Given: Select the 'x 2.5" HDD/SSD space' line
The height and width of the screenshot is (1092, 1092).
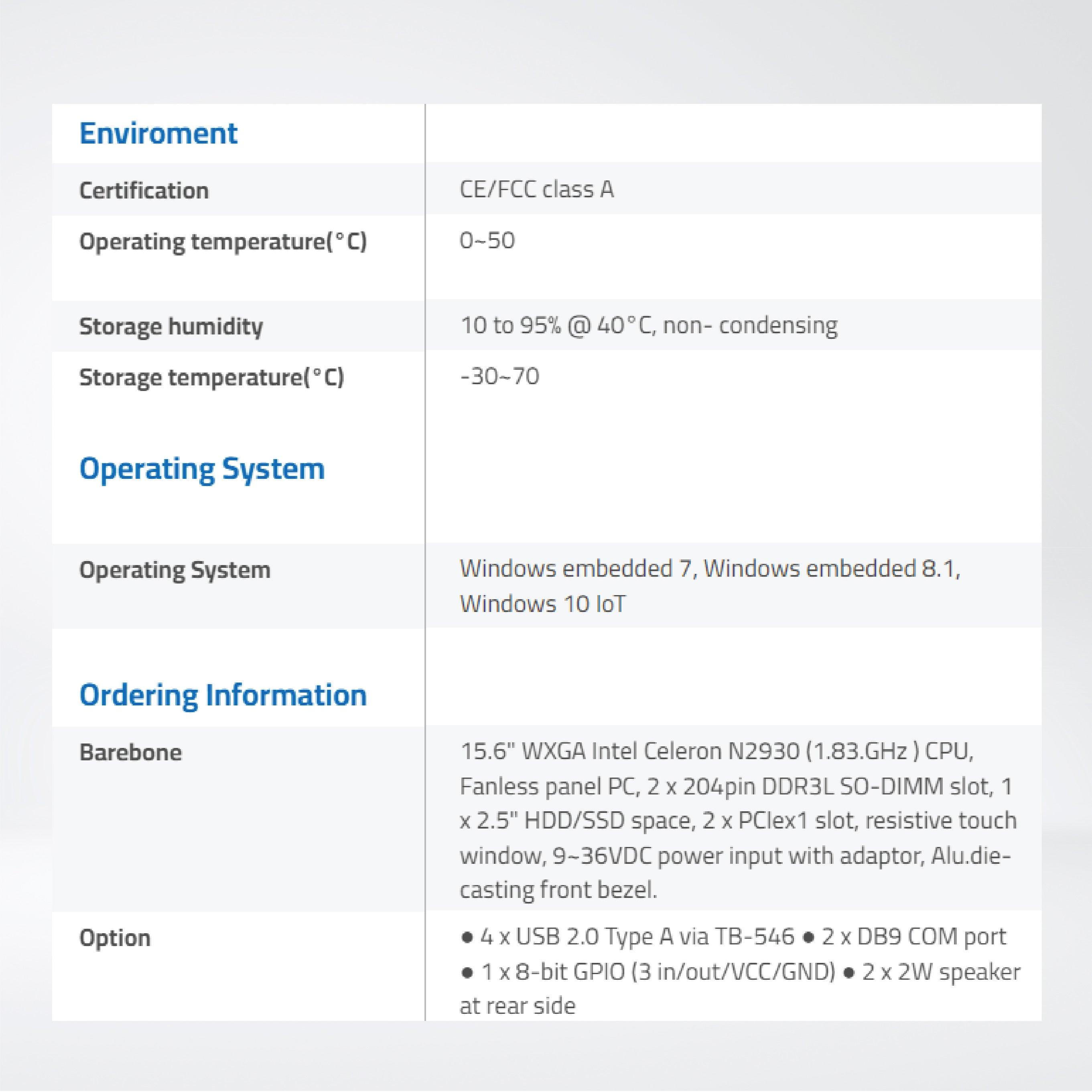Looking at the screenshot, I should point(739,821).
